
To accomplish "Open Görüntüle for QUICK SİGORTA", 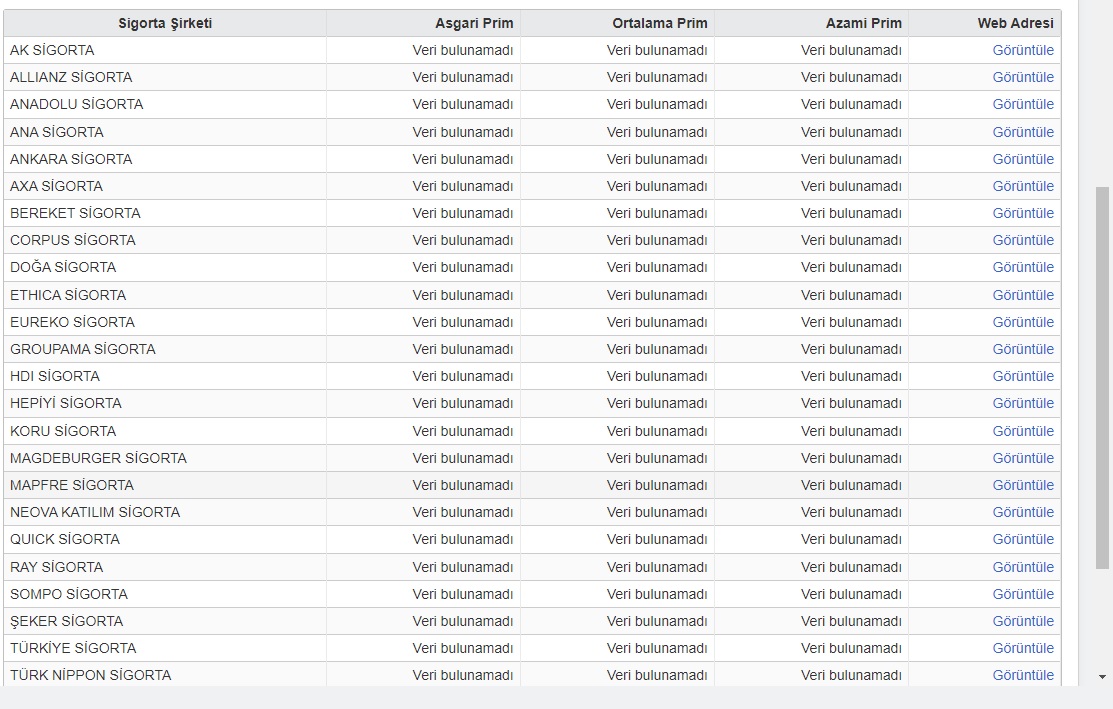I will pyautogui.click(x=1023, y=539).
